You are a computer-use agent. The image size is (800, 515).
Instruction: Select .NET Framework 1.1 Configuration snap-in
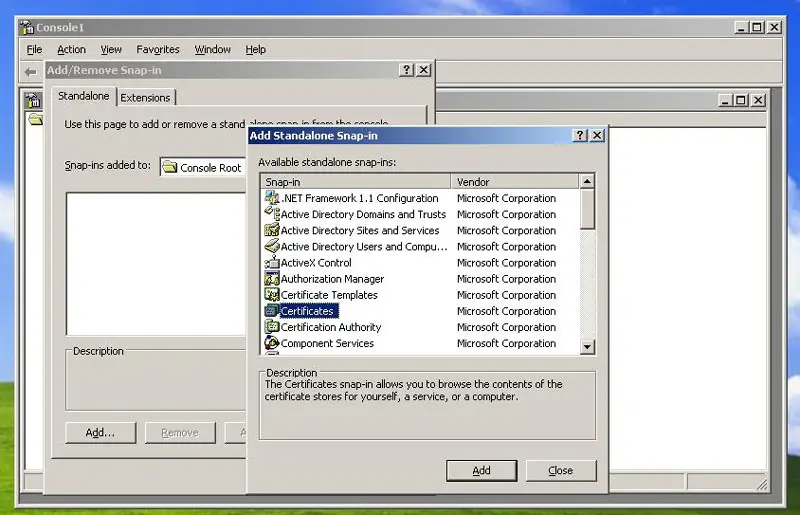pyautogui.click(x=359, y=198)
